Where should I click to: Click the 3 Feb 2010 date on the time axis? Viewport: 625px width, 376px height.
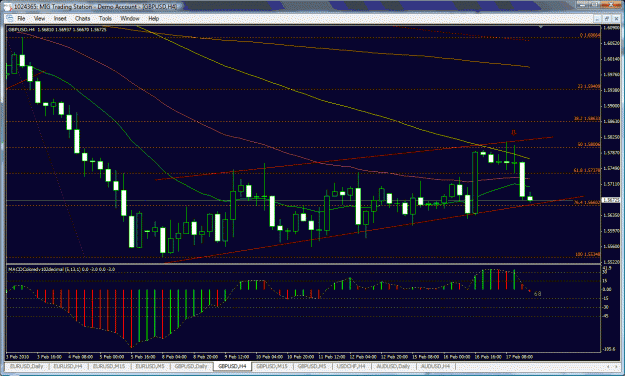click(18, 357)
